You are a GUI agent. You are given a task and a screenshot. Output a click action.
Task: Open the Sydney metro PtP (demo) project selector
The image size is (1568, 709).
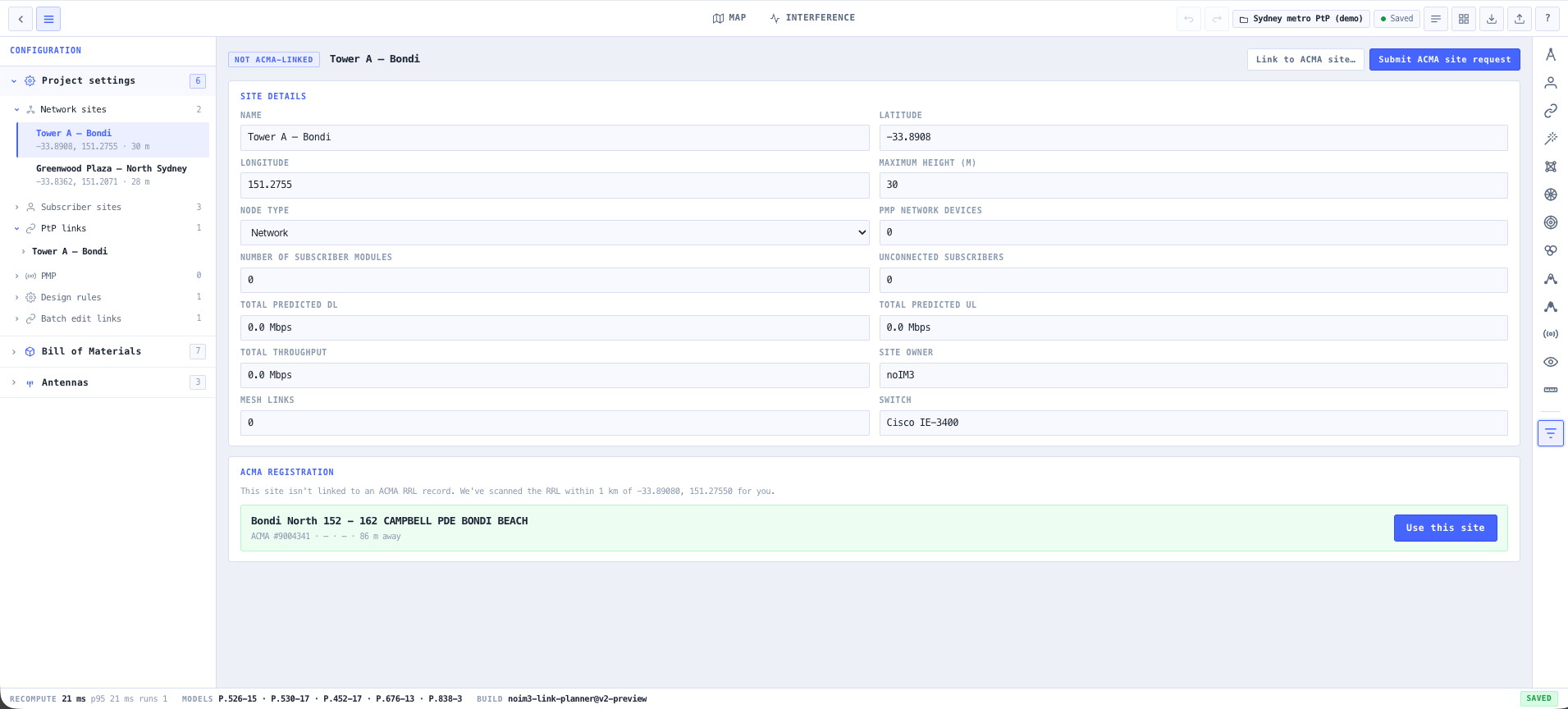click(x=1301, y=19)
